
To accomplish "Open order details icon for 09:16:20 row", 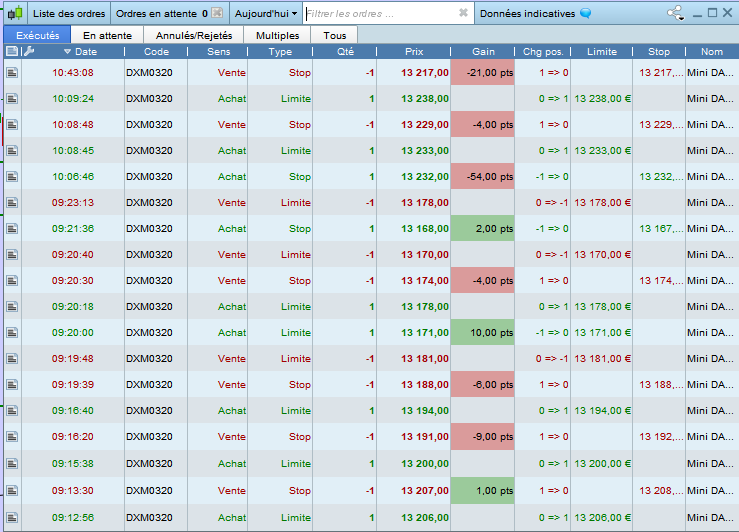I will (12, 436).
